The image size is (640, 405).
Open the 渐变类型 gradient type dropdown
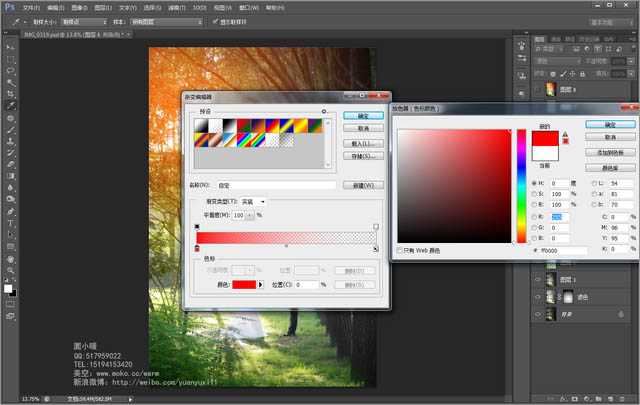(253, 201)
